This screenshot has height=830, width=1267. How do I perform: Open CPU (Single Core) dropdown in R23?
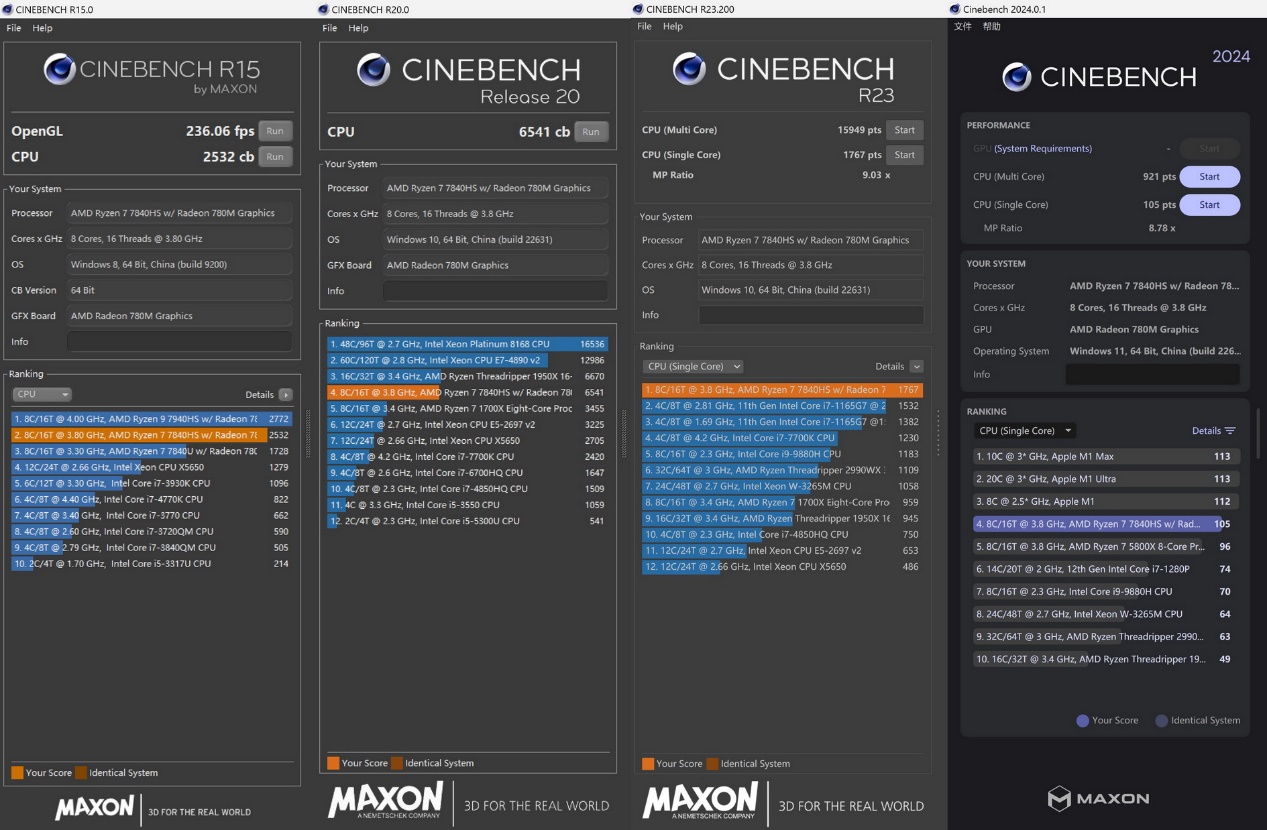point(693,367)
